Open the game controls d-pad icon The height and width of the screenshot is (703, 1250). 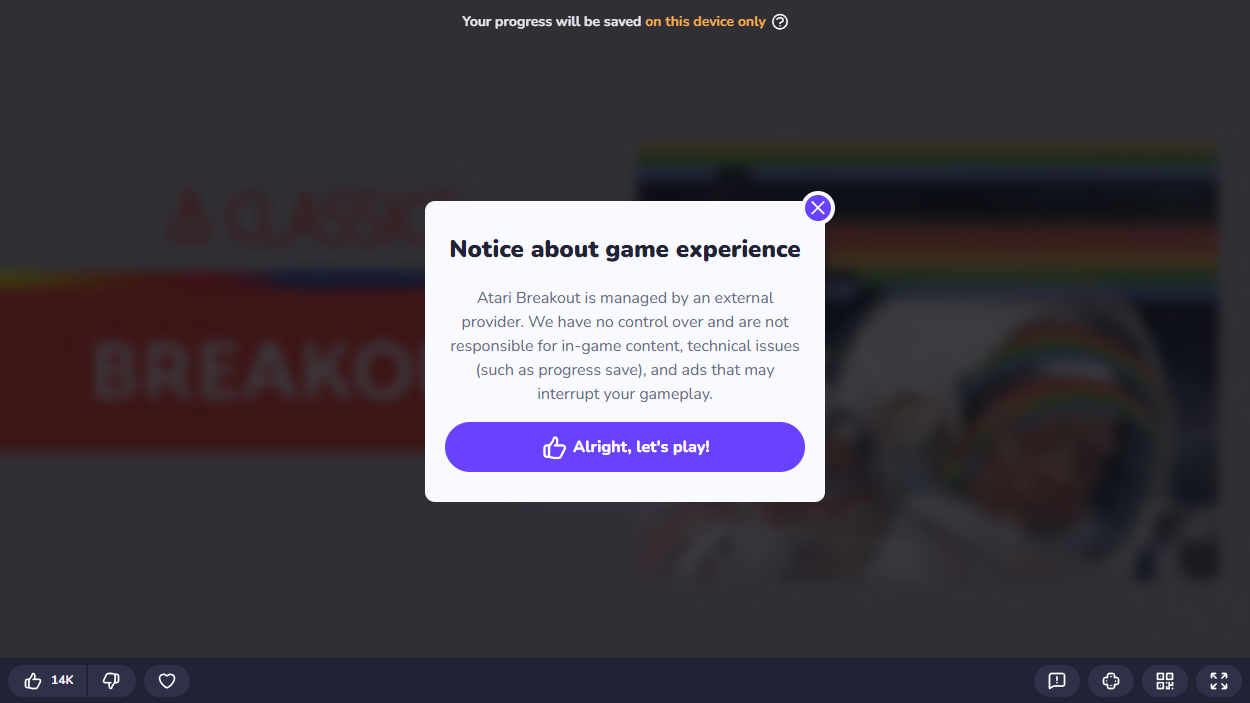coord(1111,681)
